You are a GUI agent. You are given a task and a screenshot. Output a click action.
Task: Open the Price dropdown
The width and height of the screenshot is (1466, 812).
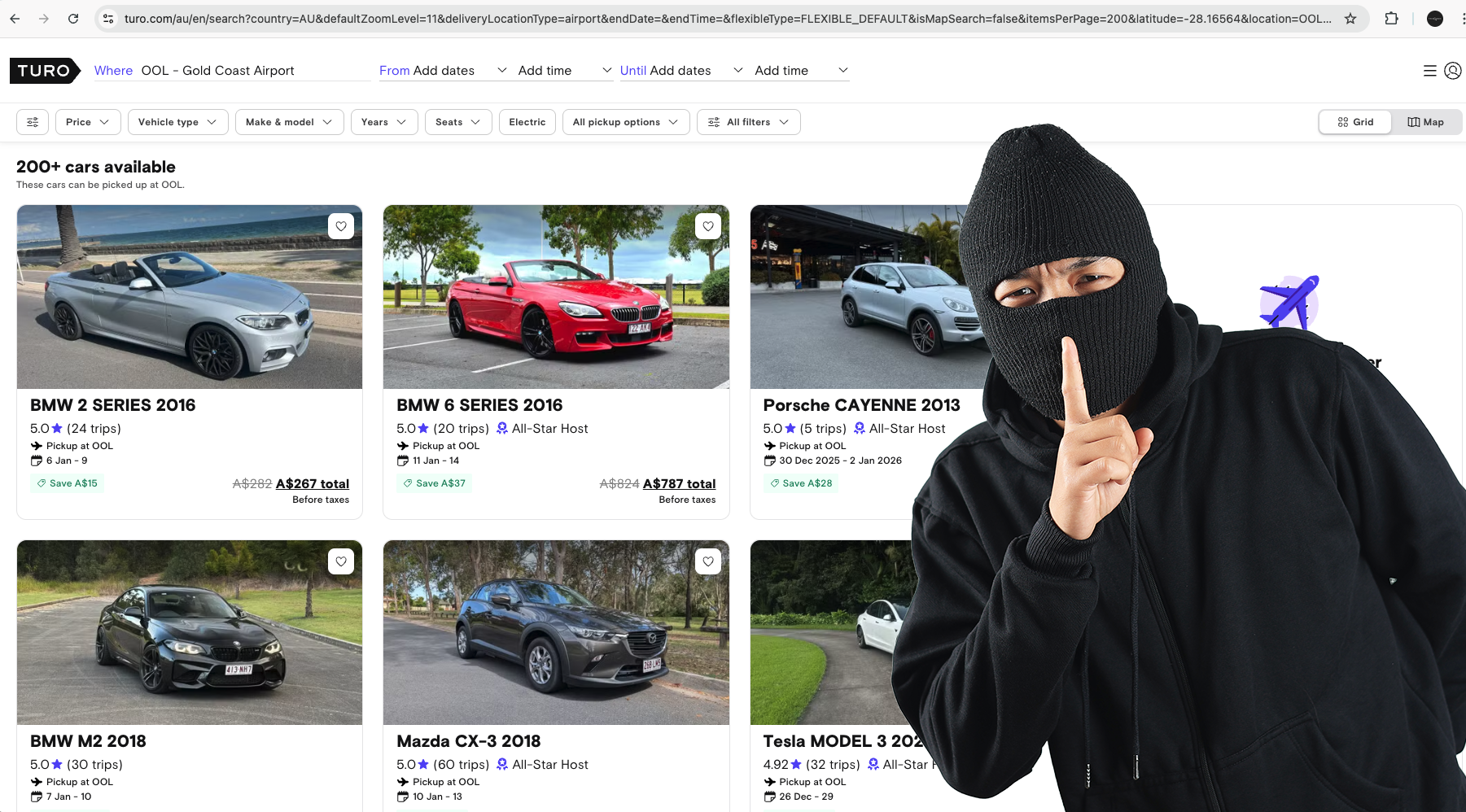coord(87,121)
